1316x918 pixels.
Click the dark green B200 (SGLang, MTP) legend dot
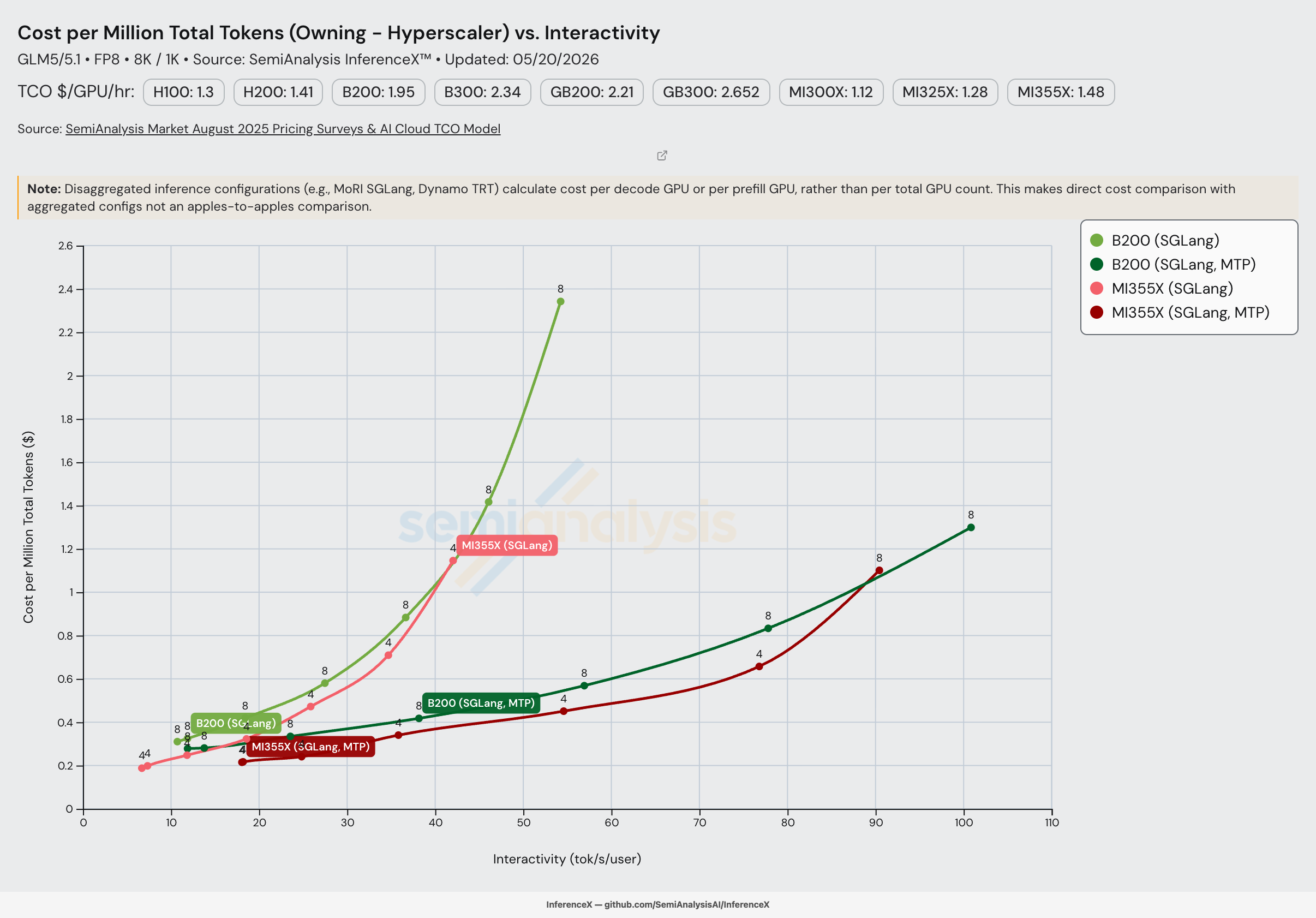coord(1097,264)
